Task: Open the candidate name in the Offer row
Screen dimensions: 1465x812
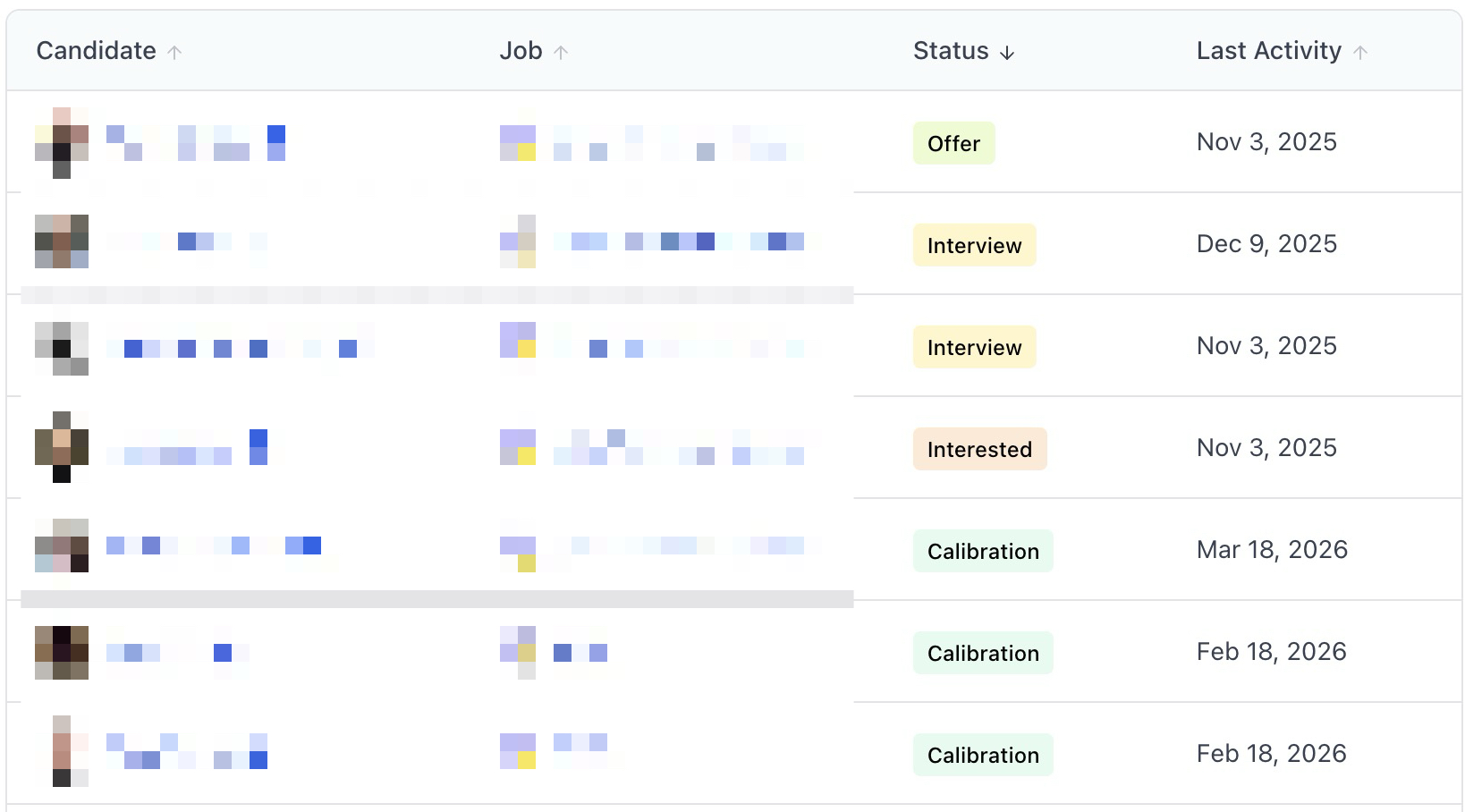Action: pyautogui.click(x=196, y=143)
